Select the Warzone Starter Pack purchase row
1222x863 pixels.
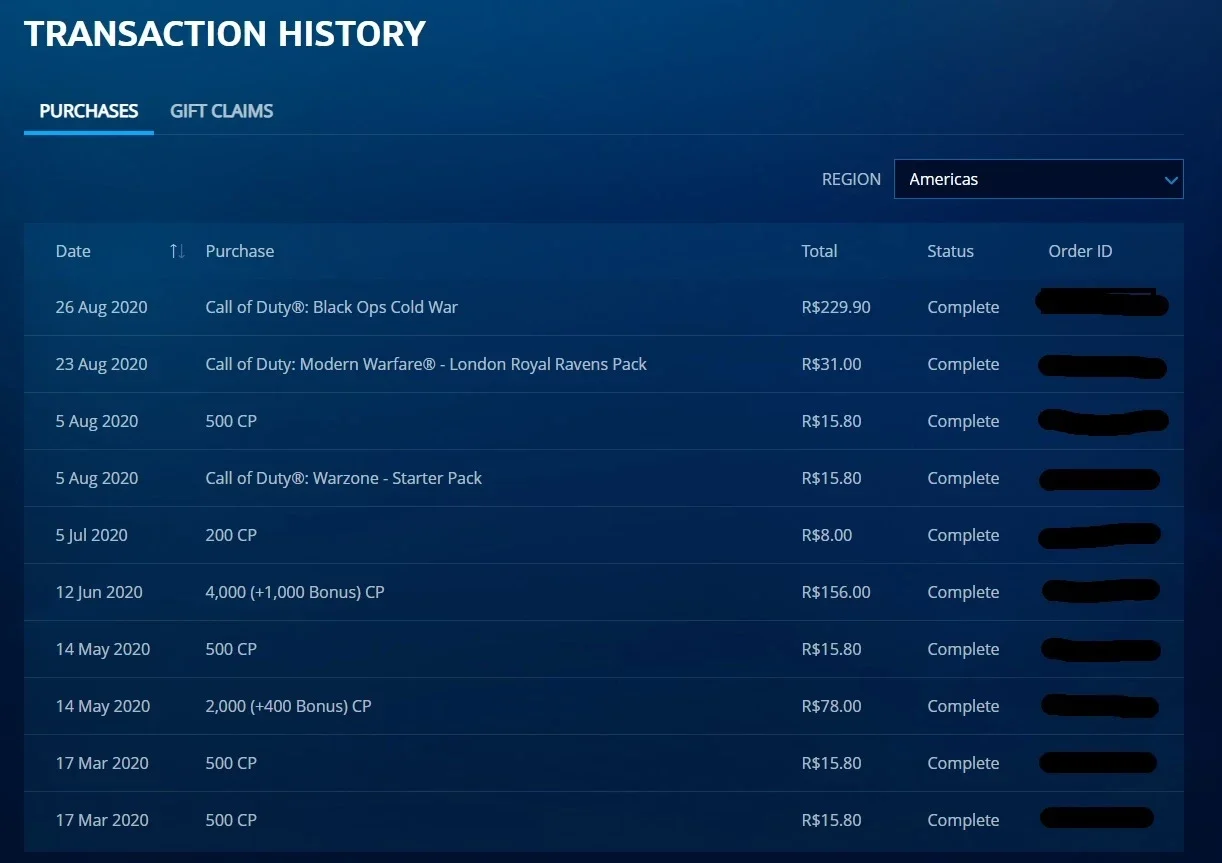604,478
